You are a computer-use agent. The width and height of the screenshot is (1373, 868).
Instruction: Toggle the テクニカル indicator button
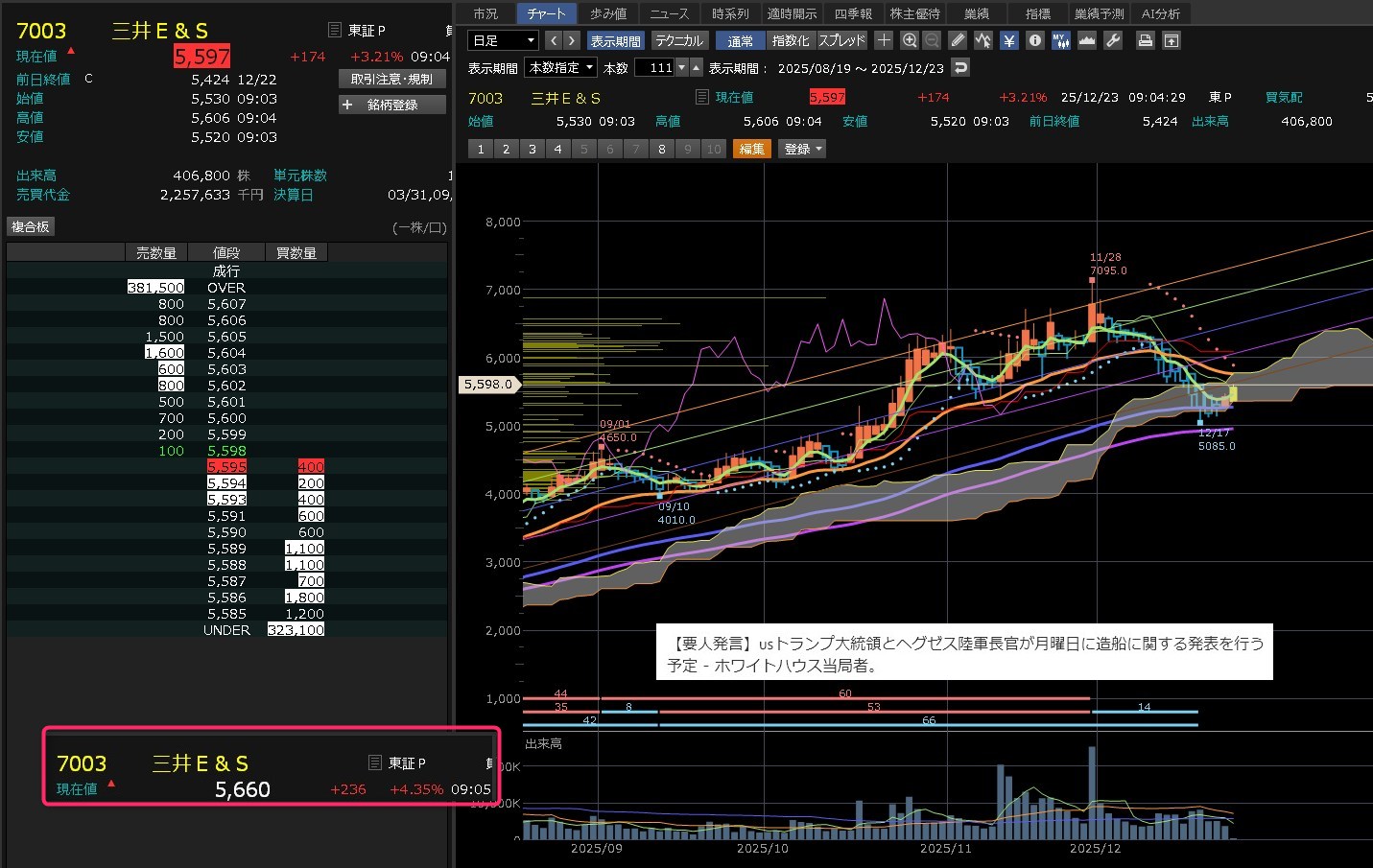click(679, 40)
